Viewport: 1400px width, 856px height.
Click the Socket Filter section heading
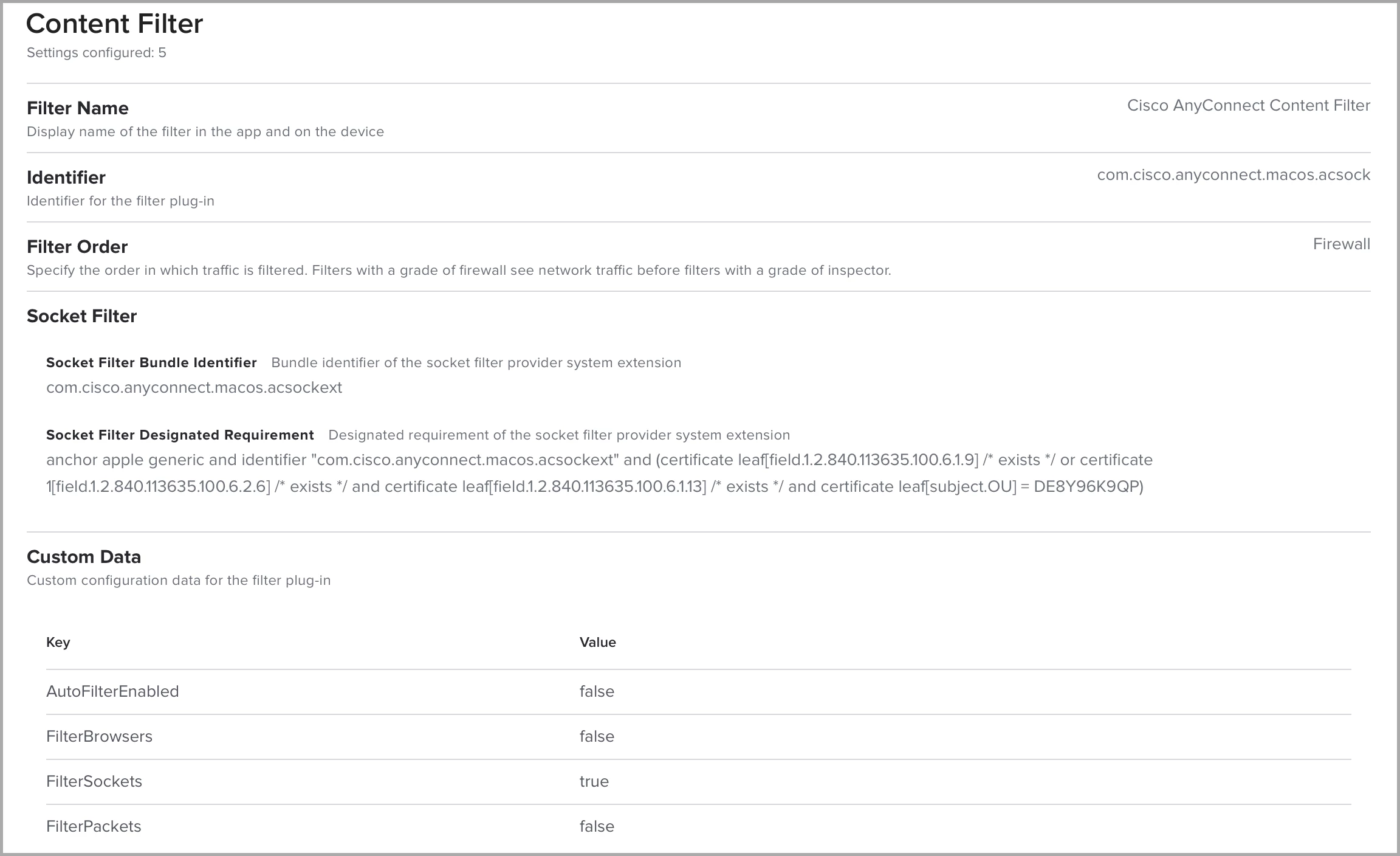(82, 316)
